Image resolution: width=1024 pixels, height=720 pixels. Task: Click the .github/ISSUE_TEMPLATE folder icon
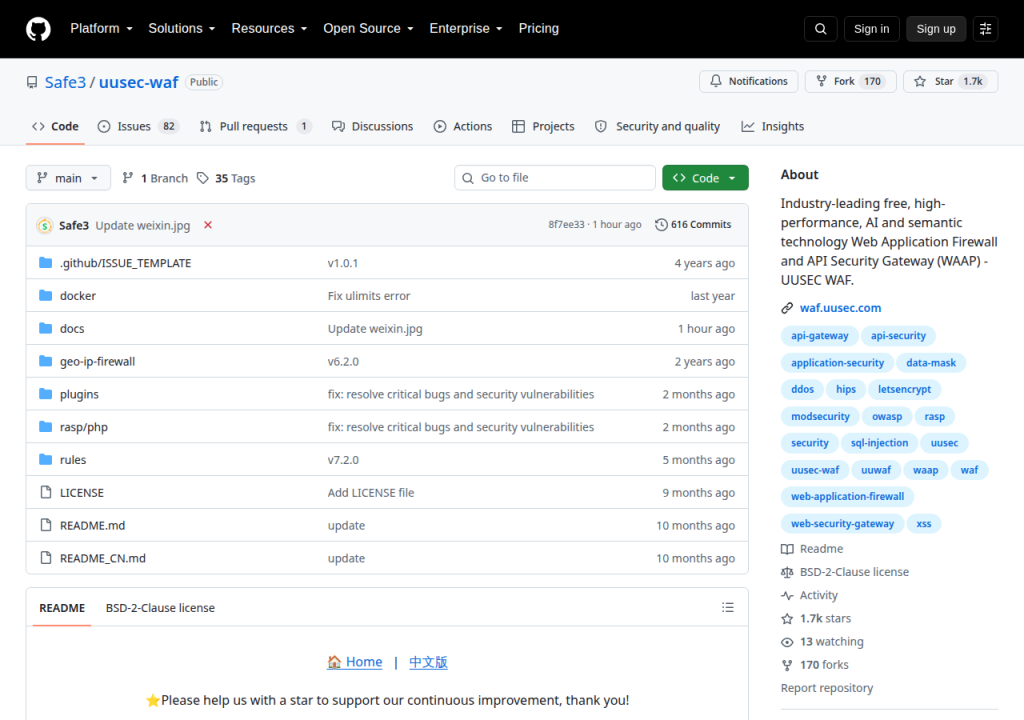(x=45, y=263)
